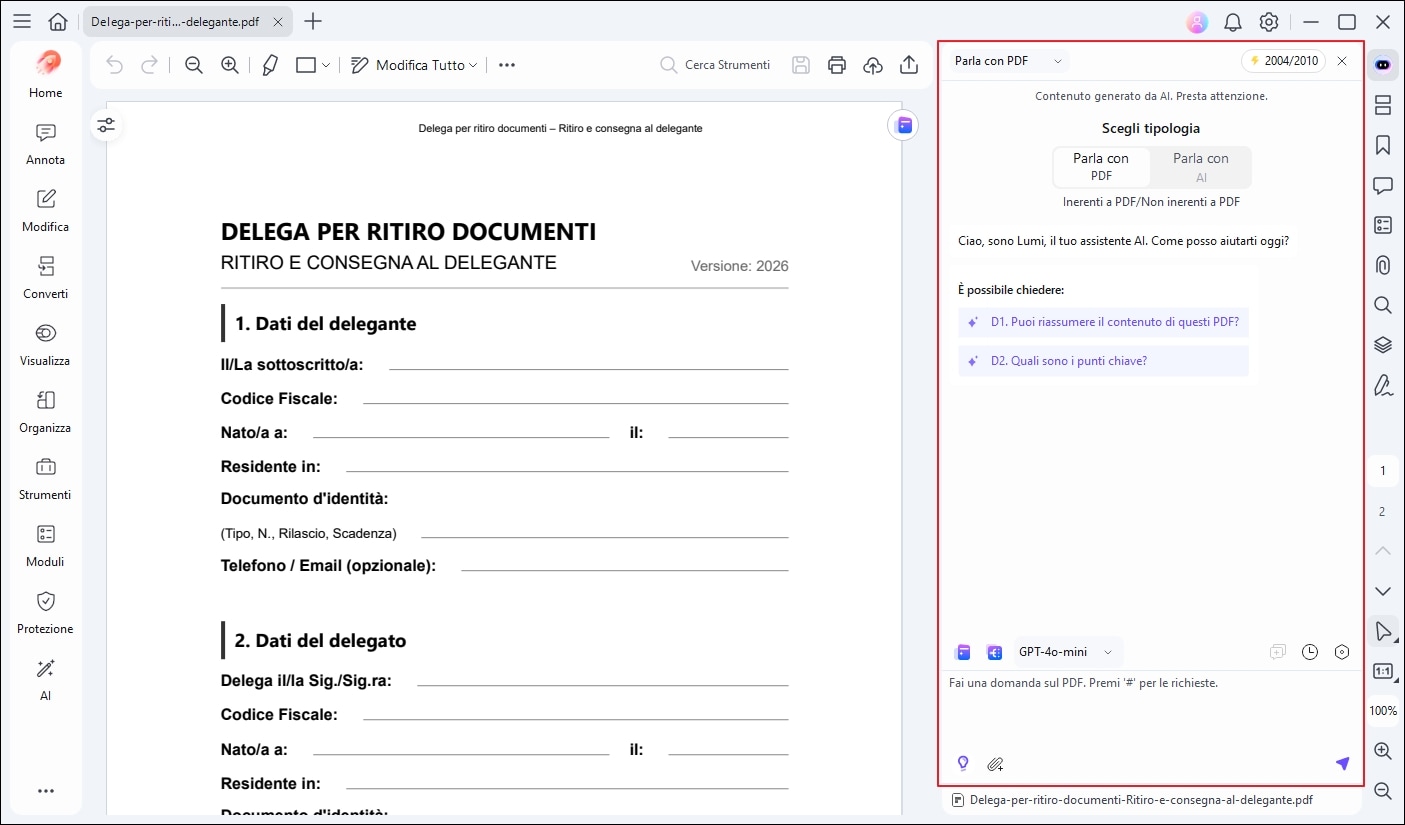Attach a file with paperclip icon
This screenshot has height=825, width=1405.
tap(995, 764)
